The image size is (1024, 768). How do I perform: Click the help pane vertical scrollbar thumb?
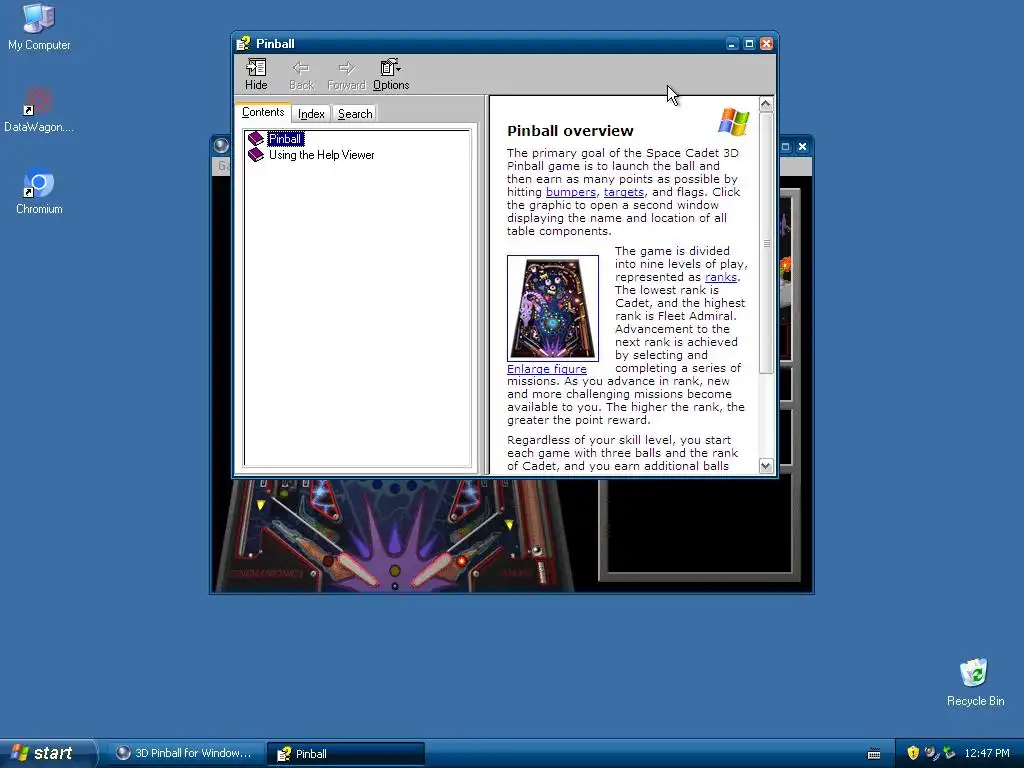[766, 243]
